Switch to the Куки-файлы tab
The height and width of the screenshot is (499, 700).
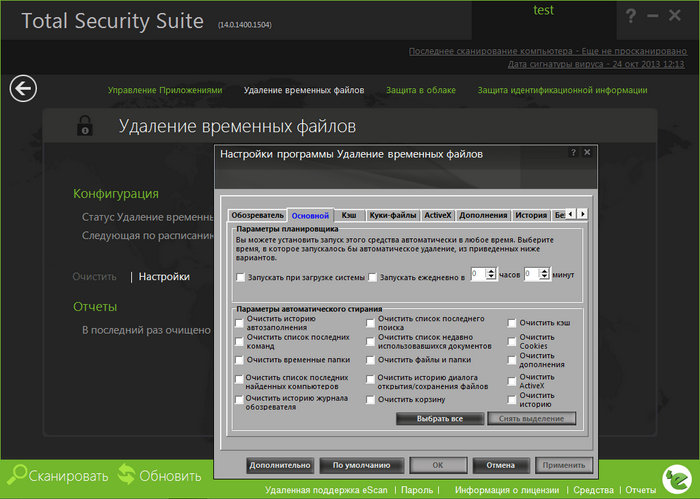(x=393, y=215)
